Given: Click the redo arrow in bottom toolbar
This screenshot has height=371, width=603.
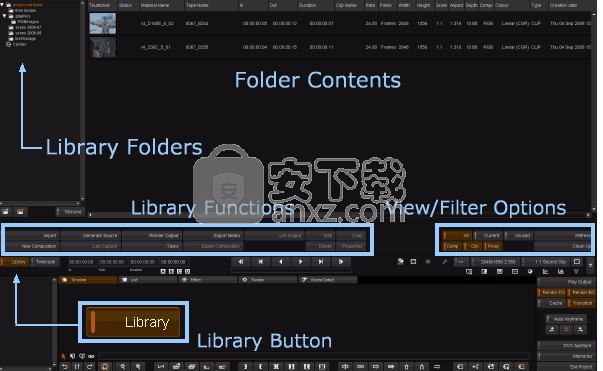Looking at the screenshot, I should pyautogui.click(x=90, y=366).
